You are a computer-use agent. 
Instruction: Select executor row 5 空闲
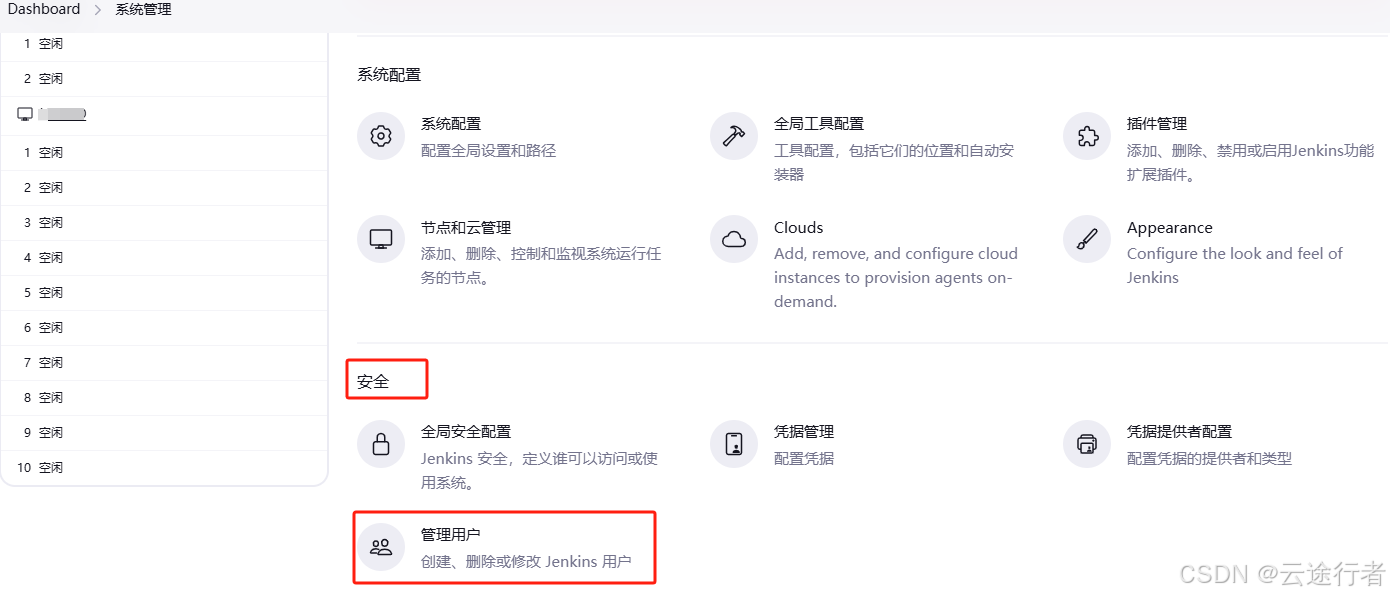click(164, 292)
